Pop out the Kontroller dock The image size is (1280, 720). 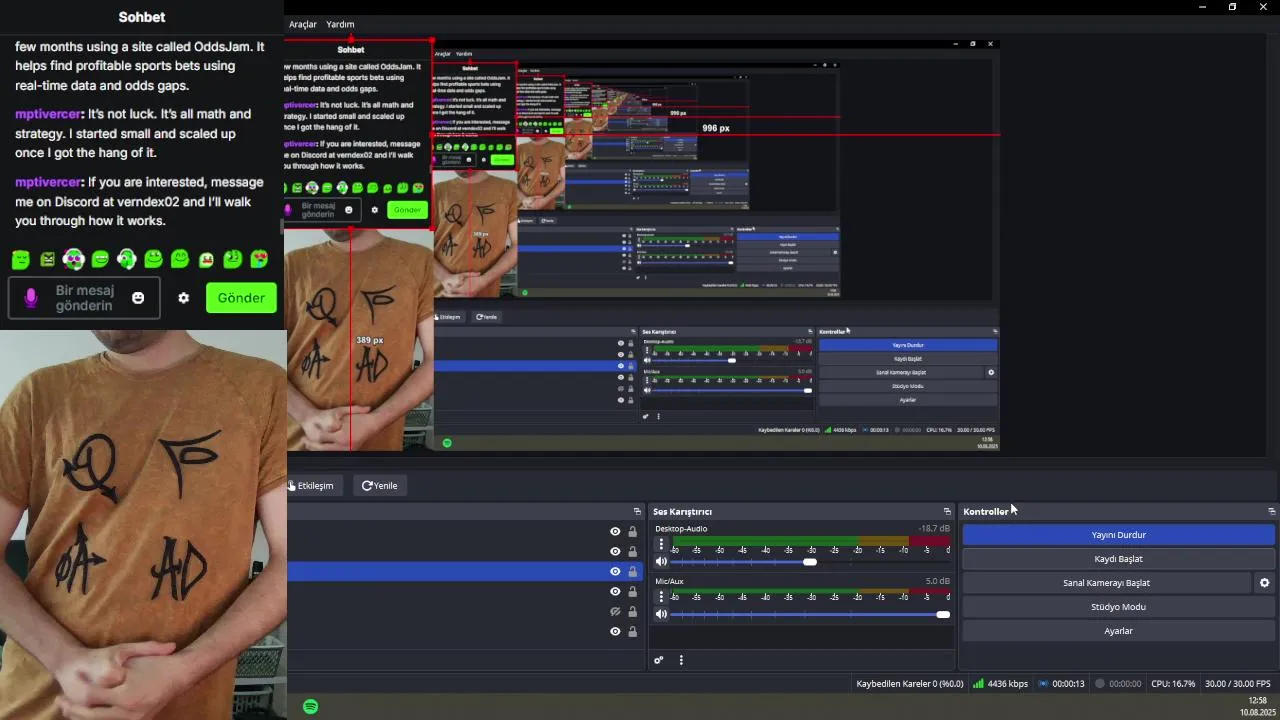click(1271, 511)
